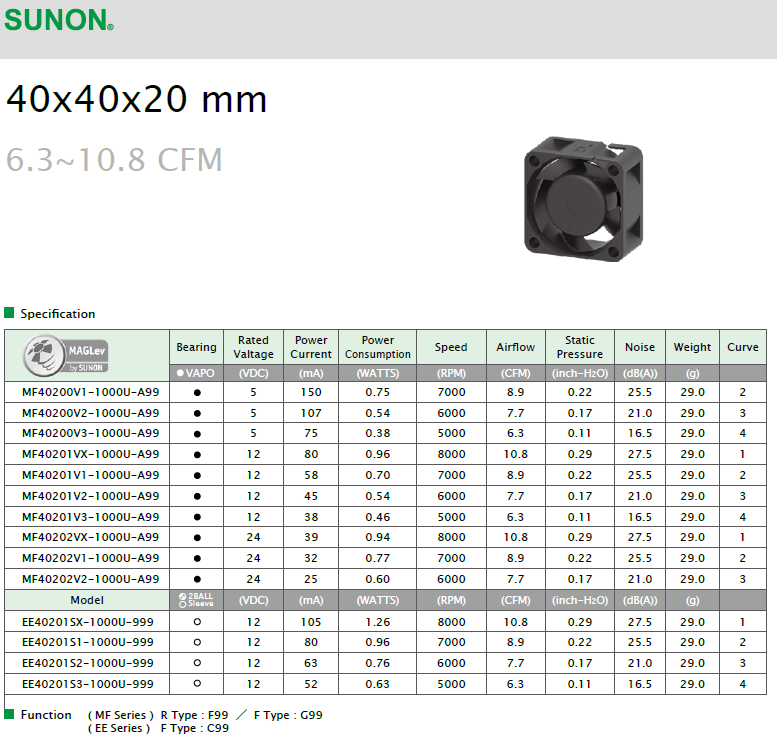The width and height of the screenshot is (777, 739).
Task: Select model MF40202V2-1000U-A99
Action: (x=91, y=579)
